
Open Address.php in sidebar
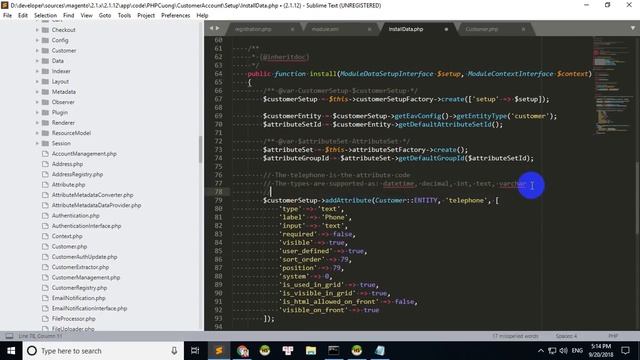67,164
